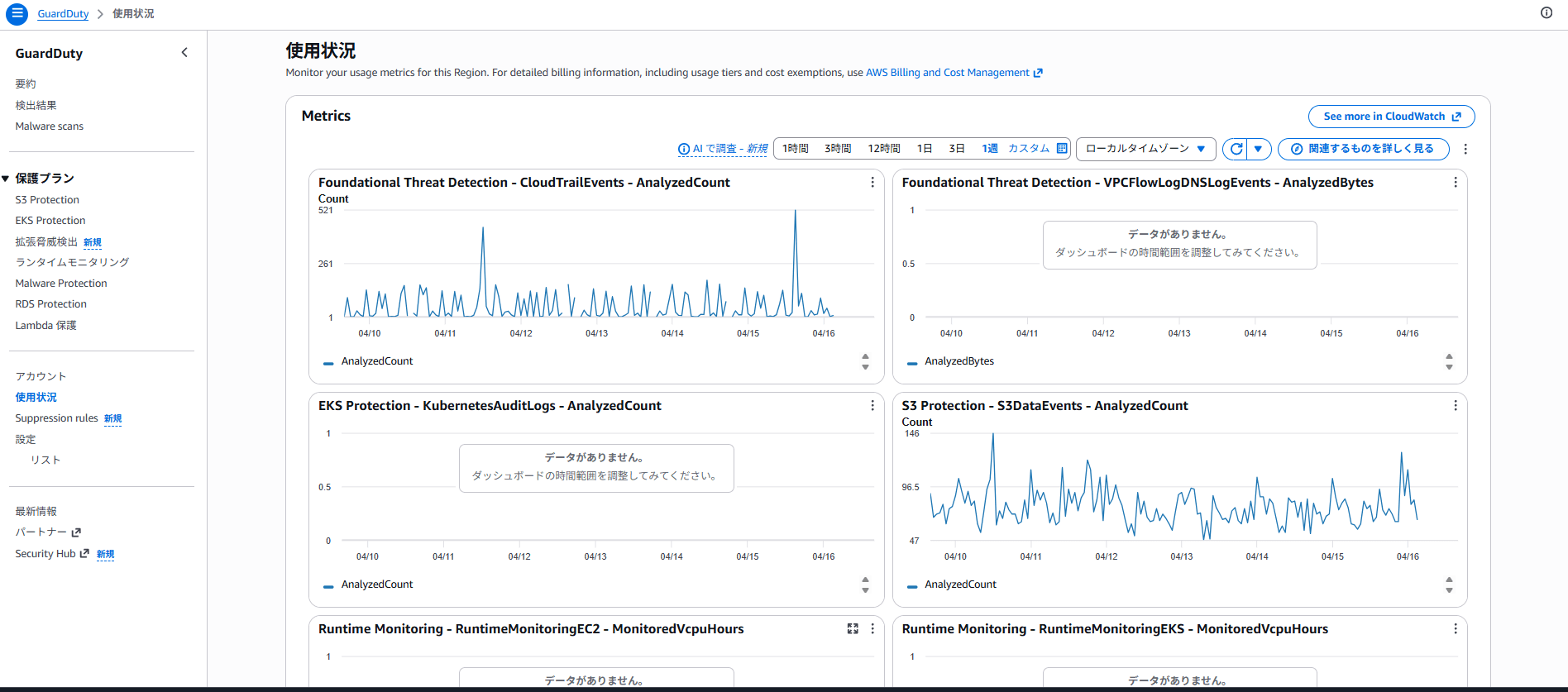Select the 1週 time range

pos(990,149)
